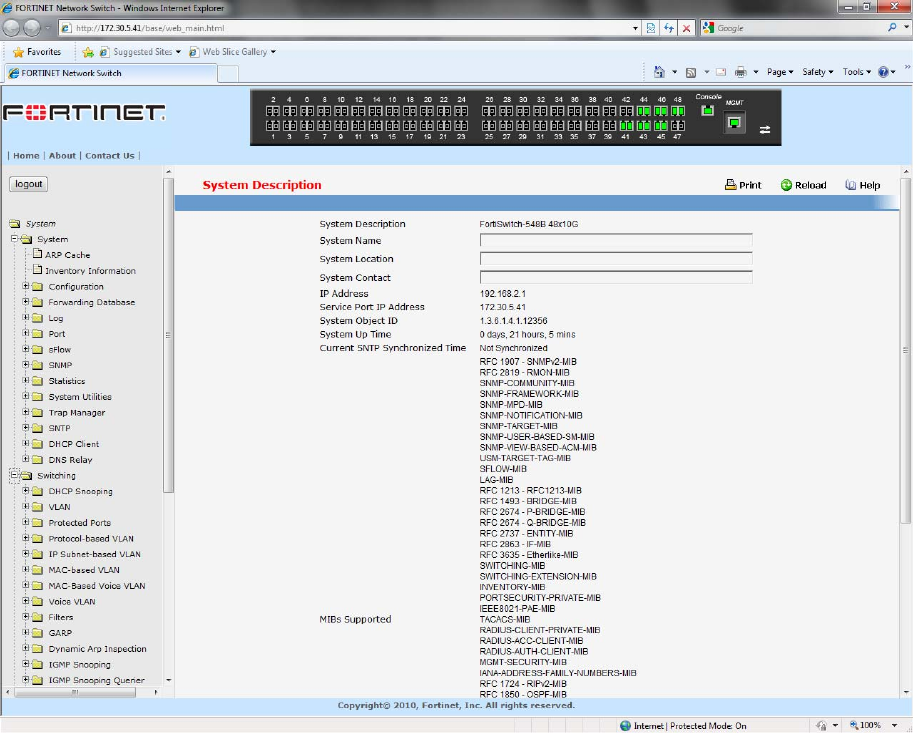Click the Read mail icon
Viewport: 913px width, 733px height.
[721, 72]
